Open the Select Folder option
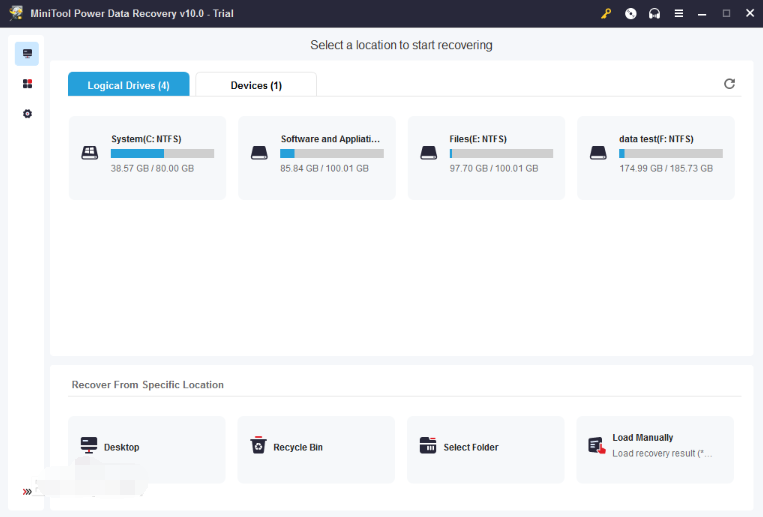Image resolution: width=763 pixels, height=517 pixels. pos(486,447)
